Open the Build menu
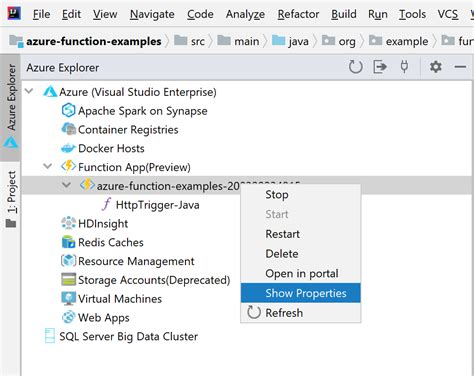The image size is (474, 376). 344,14
